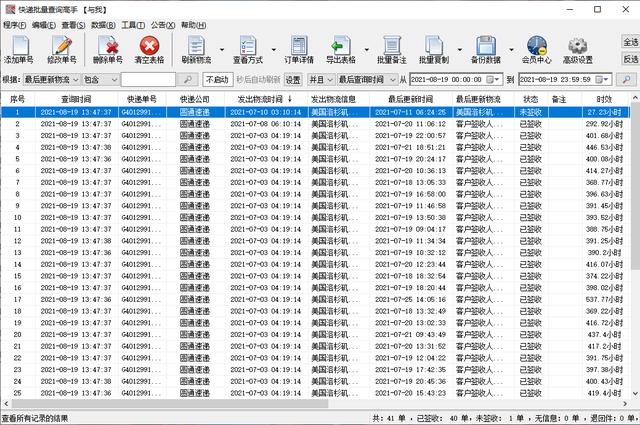
Task: Click the 查询时间 column header
Action: pos(76,99)
